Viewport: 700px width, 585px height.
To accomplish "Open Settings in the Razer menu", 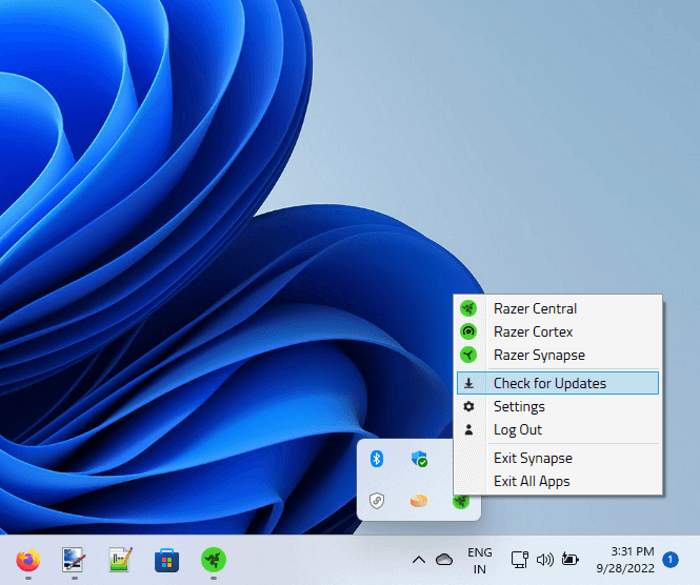I will (519, 407).
